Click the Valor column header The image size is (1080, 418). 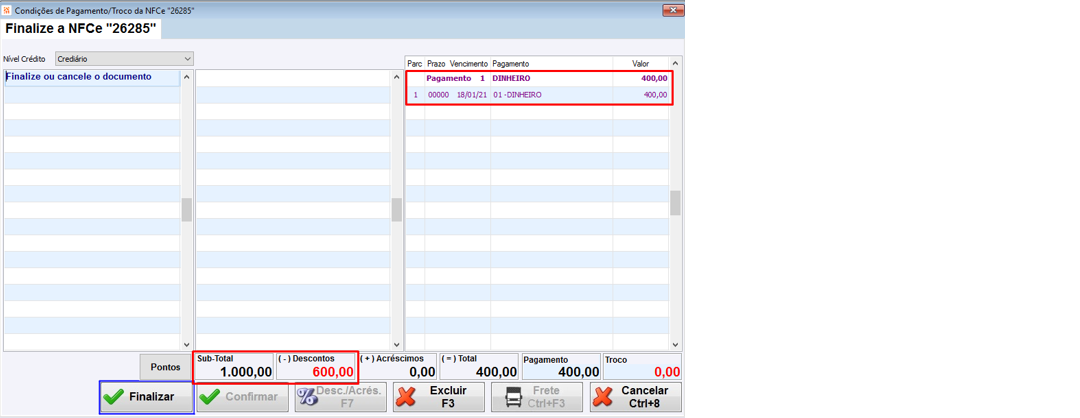click(641, 63)
